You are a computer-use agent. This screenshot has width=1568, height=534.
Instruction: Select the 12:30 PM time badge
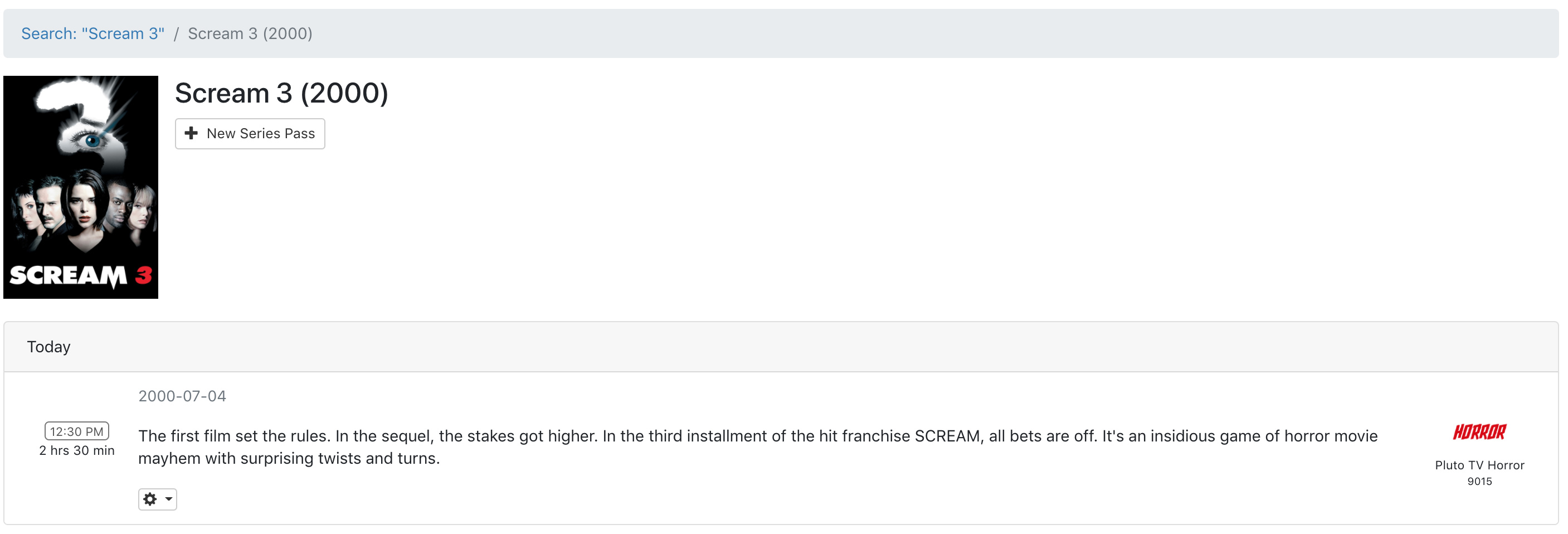point(77,431)
